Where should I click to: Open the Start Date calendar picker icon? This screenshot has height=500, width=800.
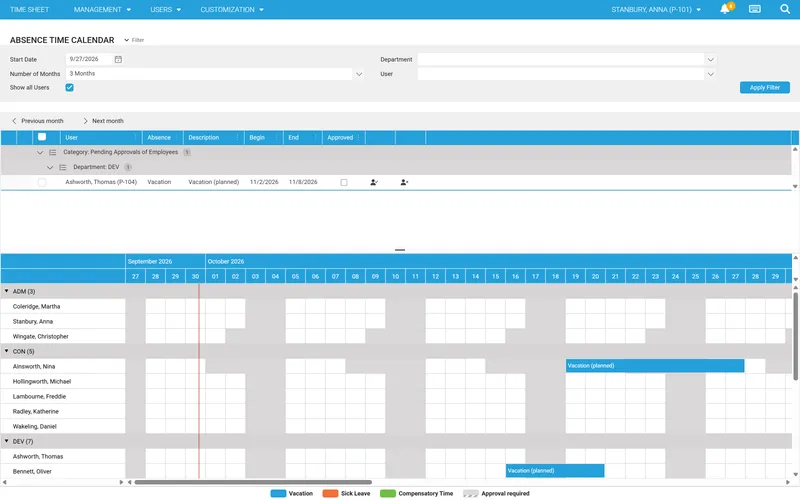click(x=118, y=59)
